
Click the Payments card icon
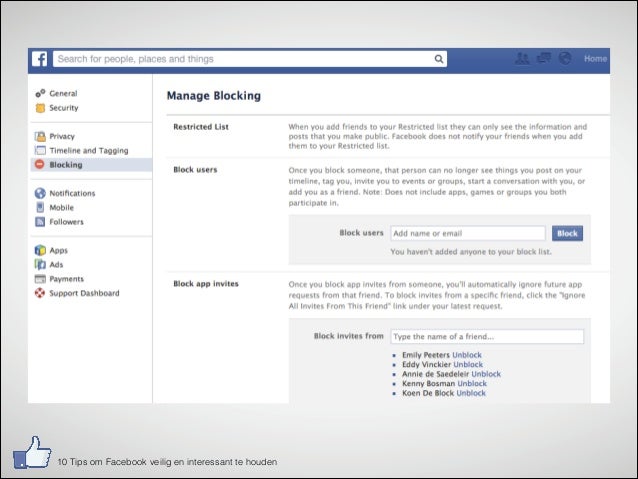pyautogui.click(x=40, y=279)
